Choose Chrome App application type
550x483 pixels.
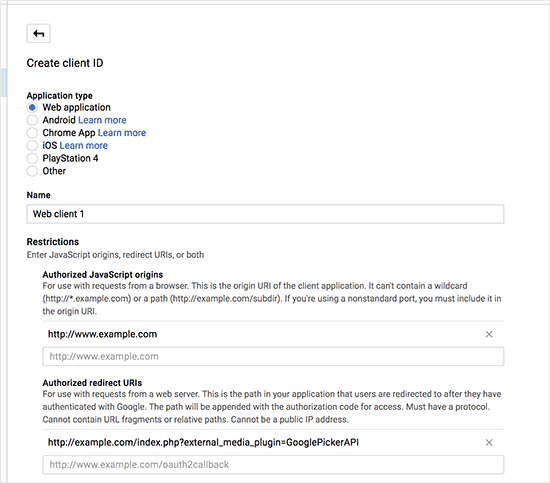click(x=32, y=133)
